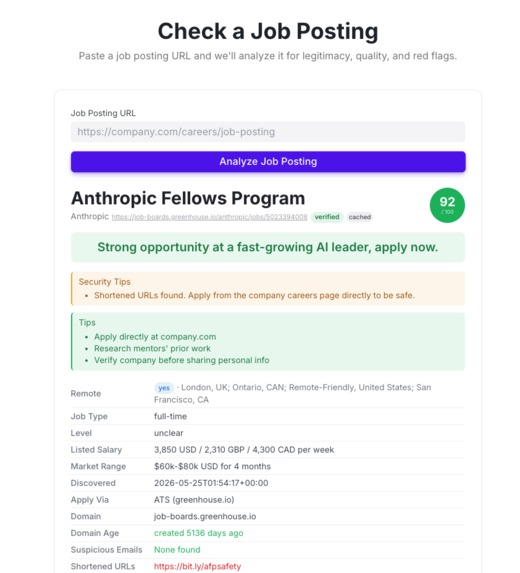Click the Discovered timestamp value
The width and height of the screenshot is (520, 573).
pos(211,483)
